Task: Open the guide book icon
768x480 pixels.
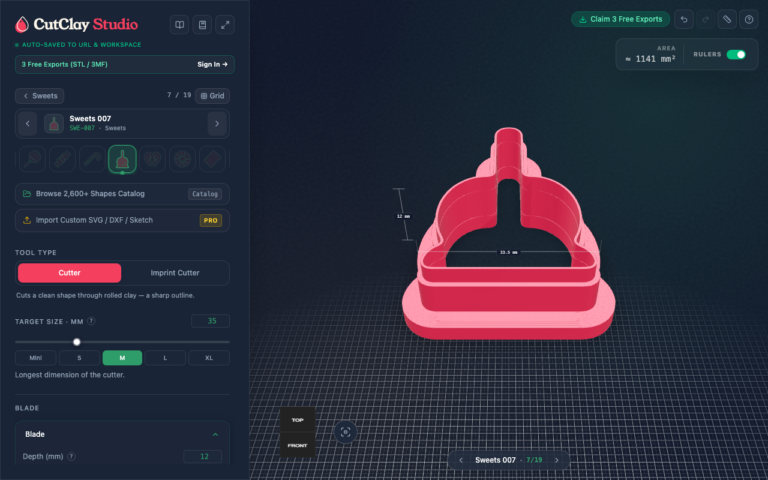Action: (x=180, y=25)
